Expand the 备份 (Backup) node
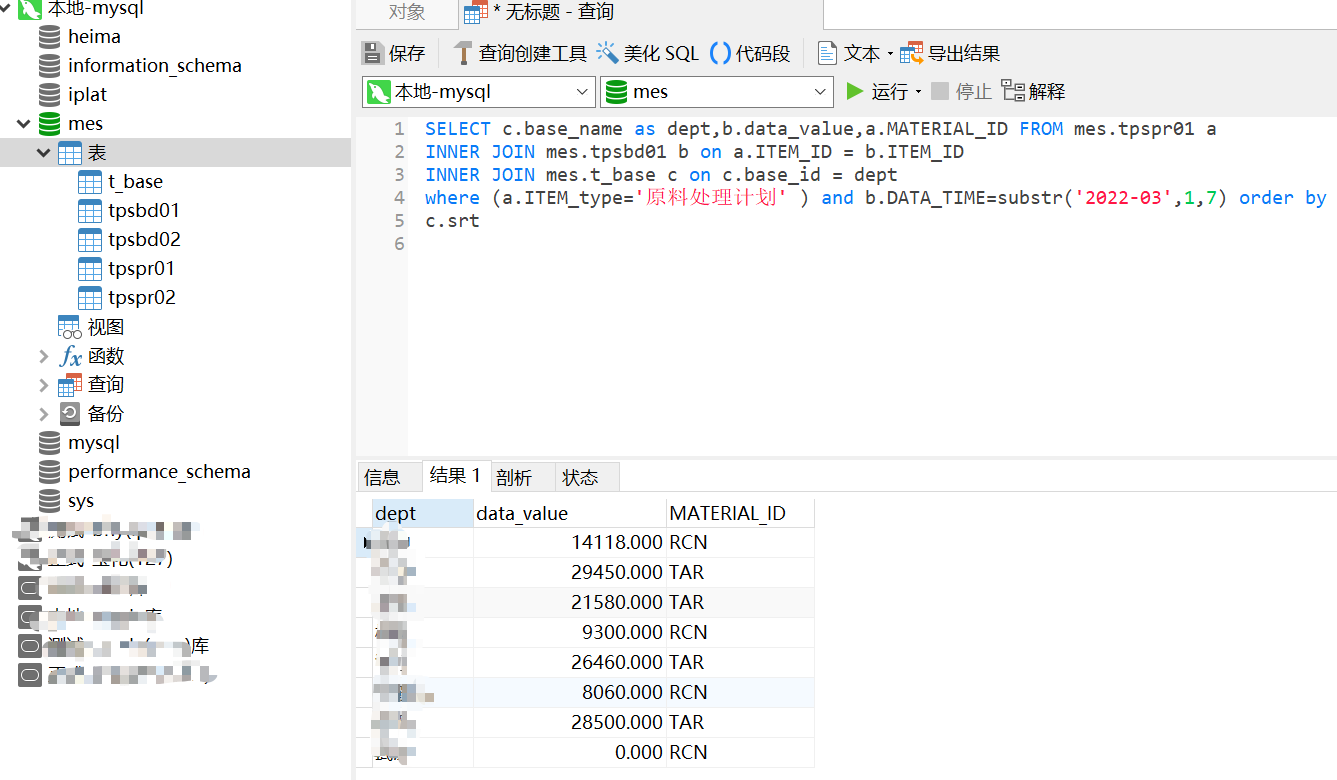This screenshot has width=1337, height=780. pos(44,414)
